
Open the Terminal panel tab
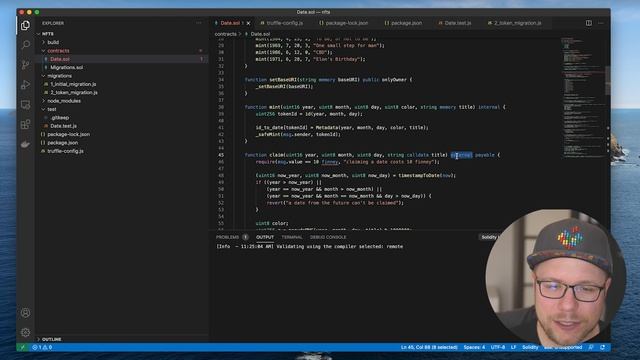click(292, 237)
